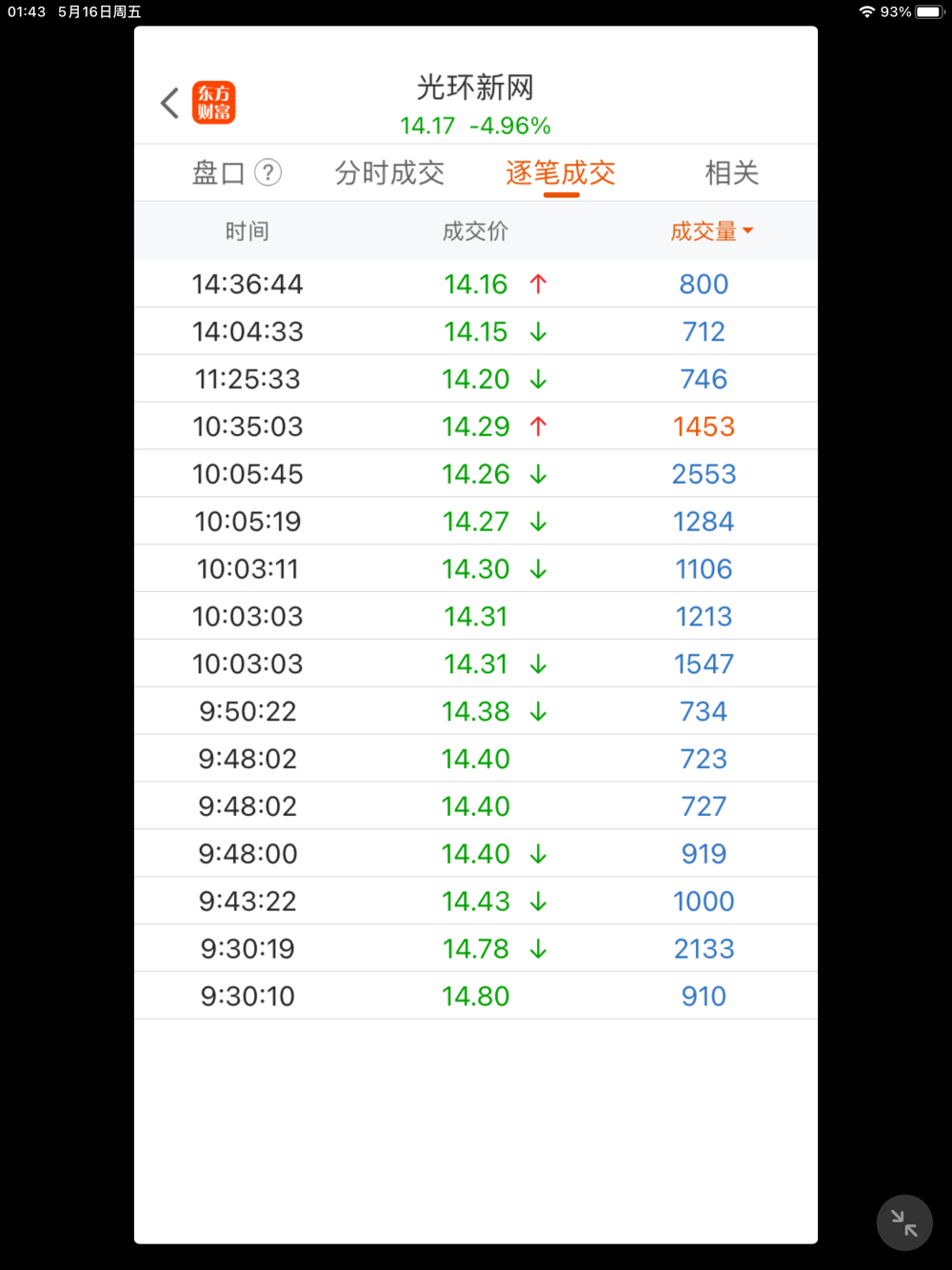Tap the price 14.27 cell
Screen dimensions: 952x1270
pos(476,522)
